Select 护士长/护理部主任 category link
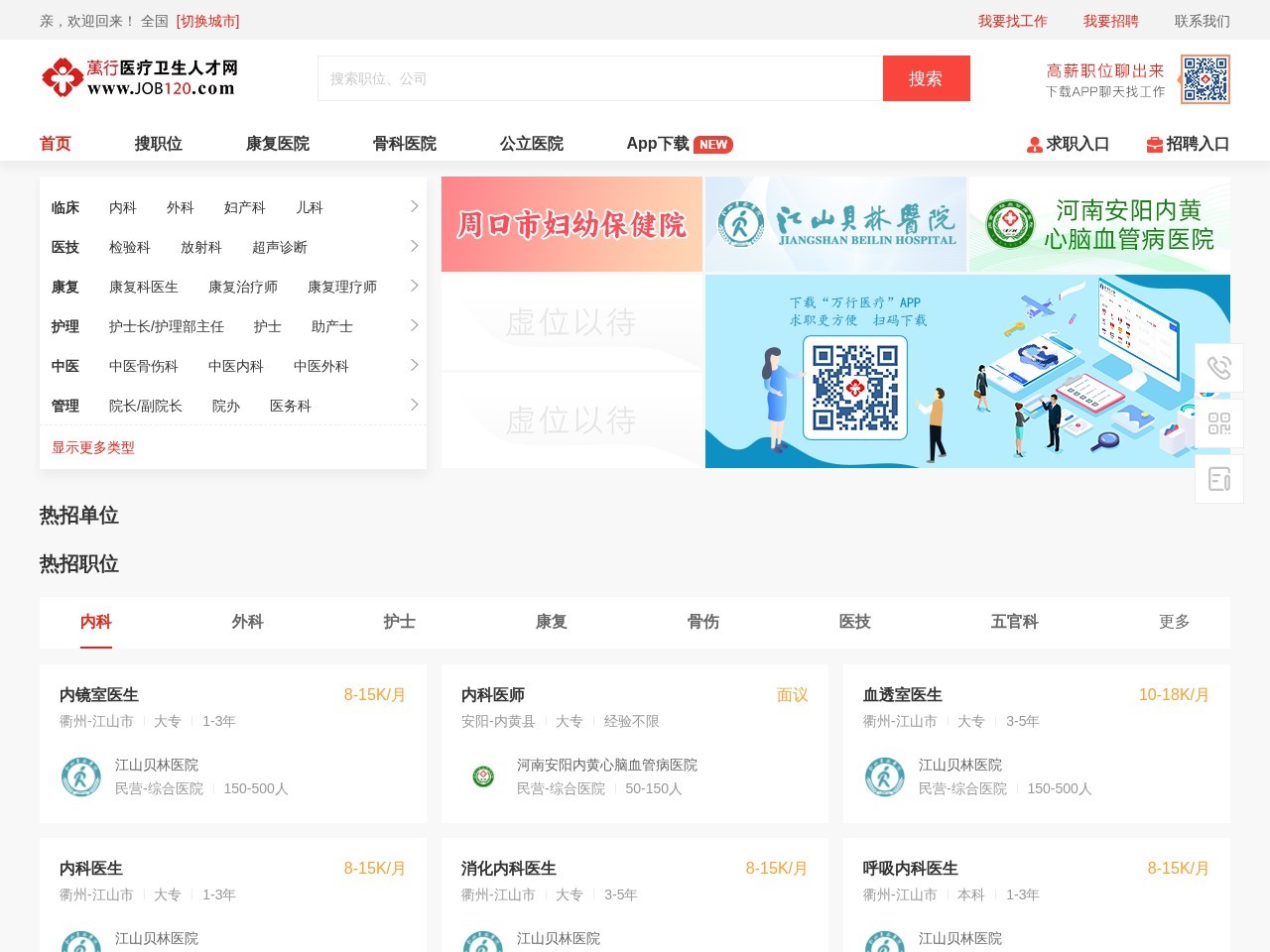Image resolution: width=1270 pixels, height=952 pixels. coord(167,326)
